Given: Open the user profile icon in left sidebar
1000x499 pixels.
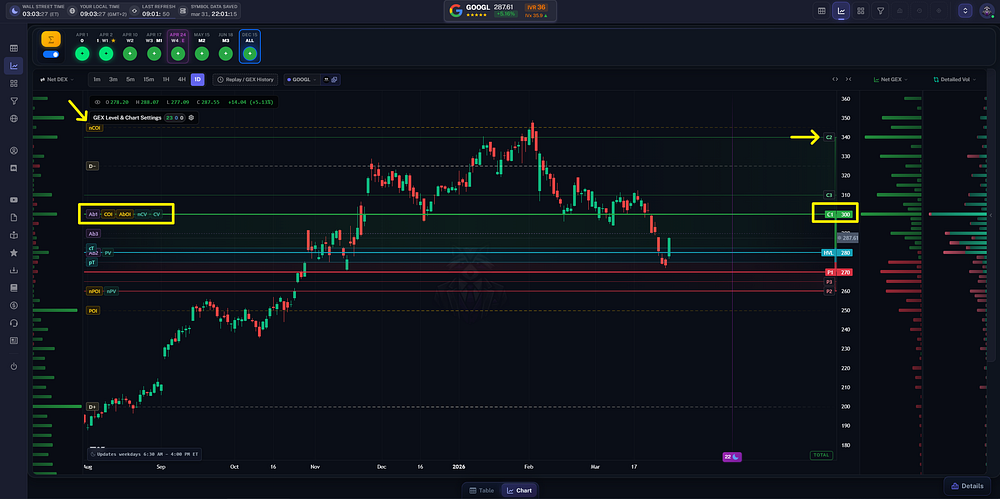Looking at the screenshot, I should pyautogui.click(x=13, y=151).
